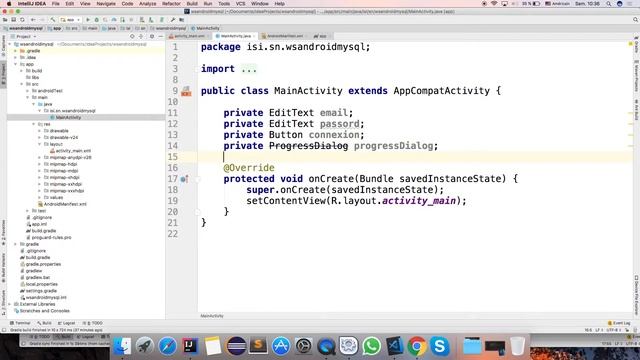Select proguard-rules.pro file
The width and height of the screenshot is (640, 360).
point(51,237)
